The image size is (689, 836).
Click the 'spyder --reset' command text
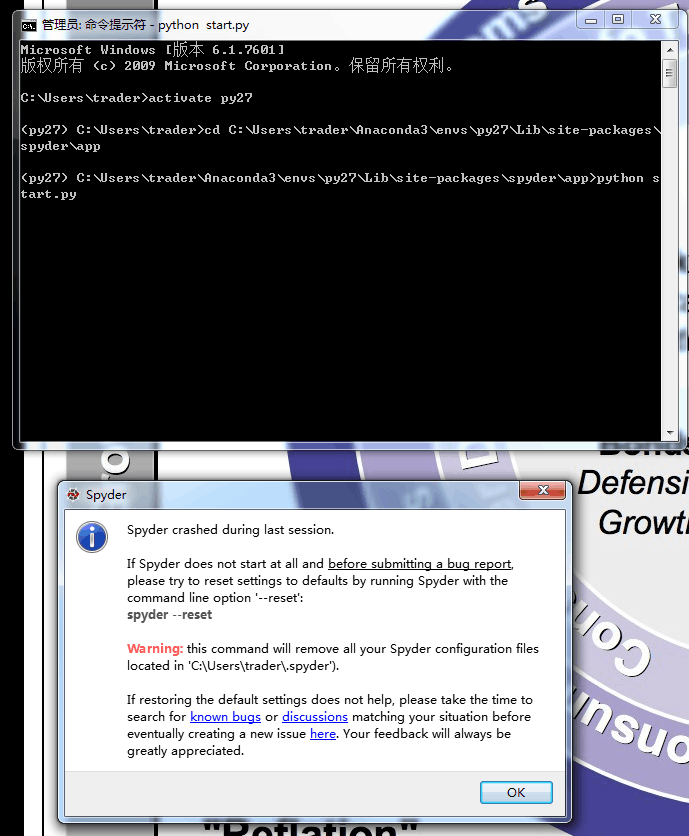point(170,615)
